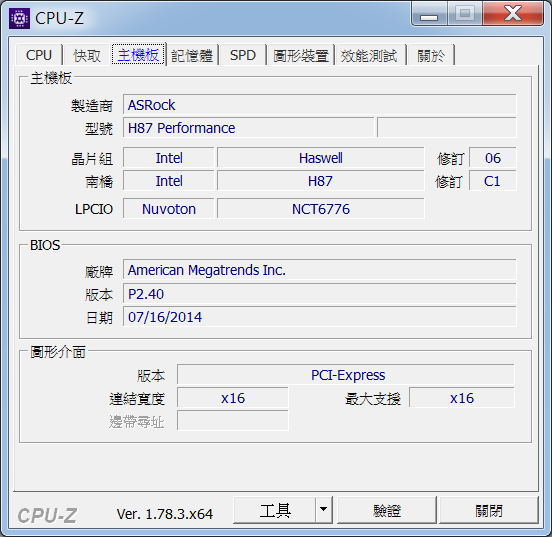The width and height of the screenshot is (552, 537).
Task: Open the 關於 tab
Action: coord(431,55)
